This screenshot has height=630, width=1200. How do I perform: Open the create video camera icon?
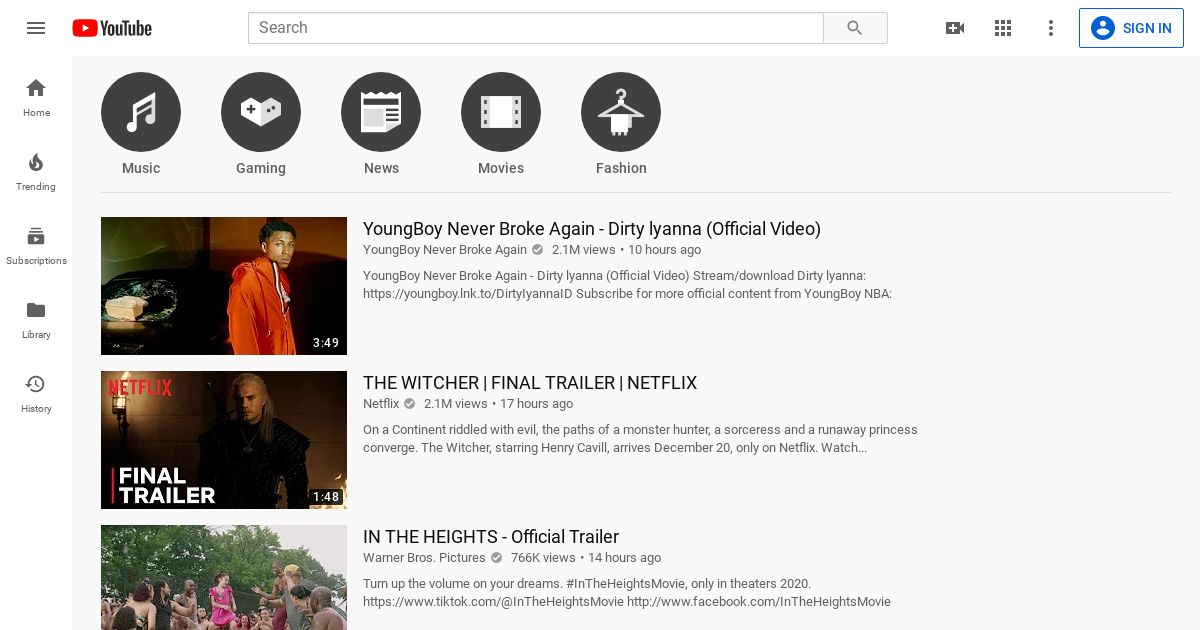click(x=955, y=28)
